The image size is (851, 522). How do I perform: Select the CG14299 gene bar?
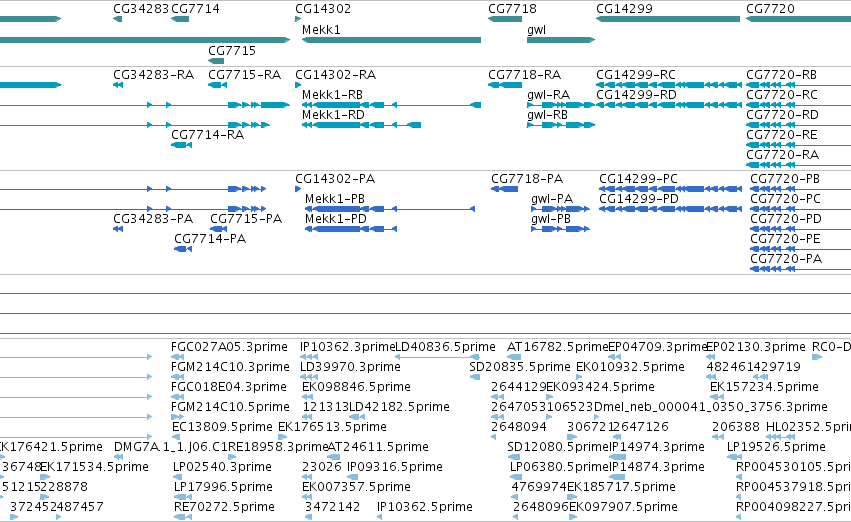[668, 19]
